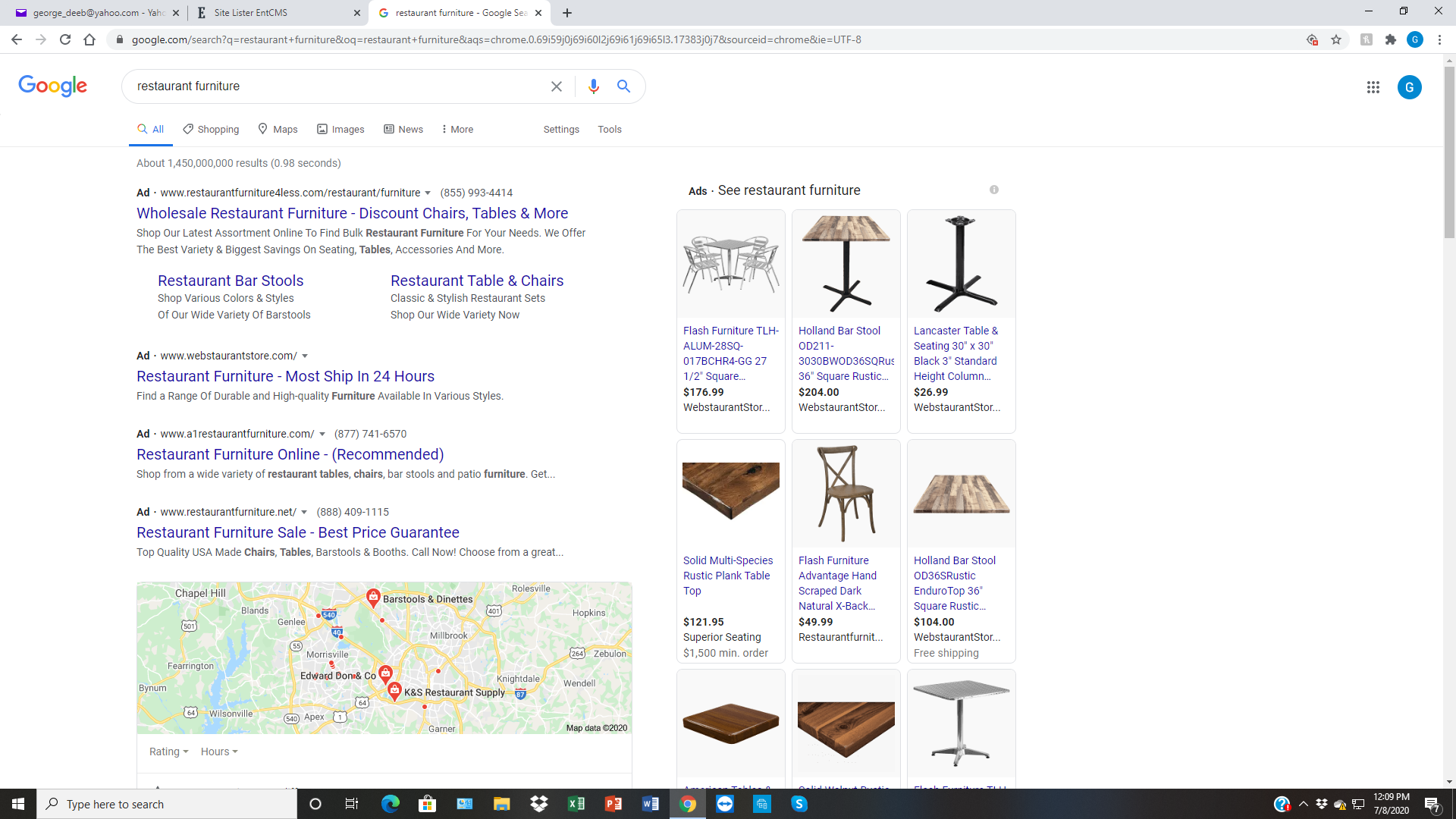
Task: Open Wholesale Restaurant Furniture ad link
Action: [352, 213]
